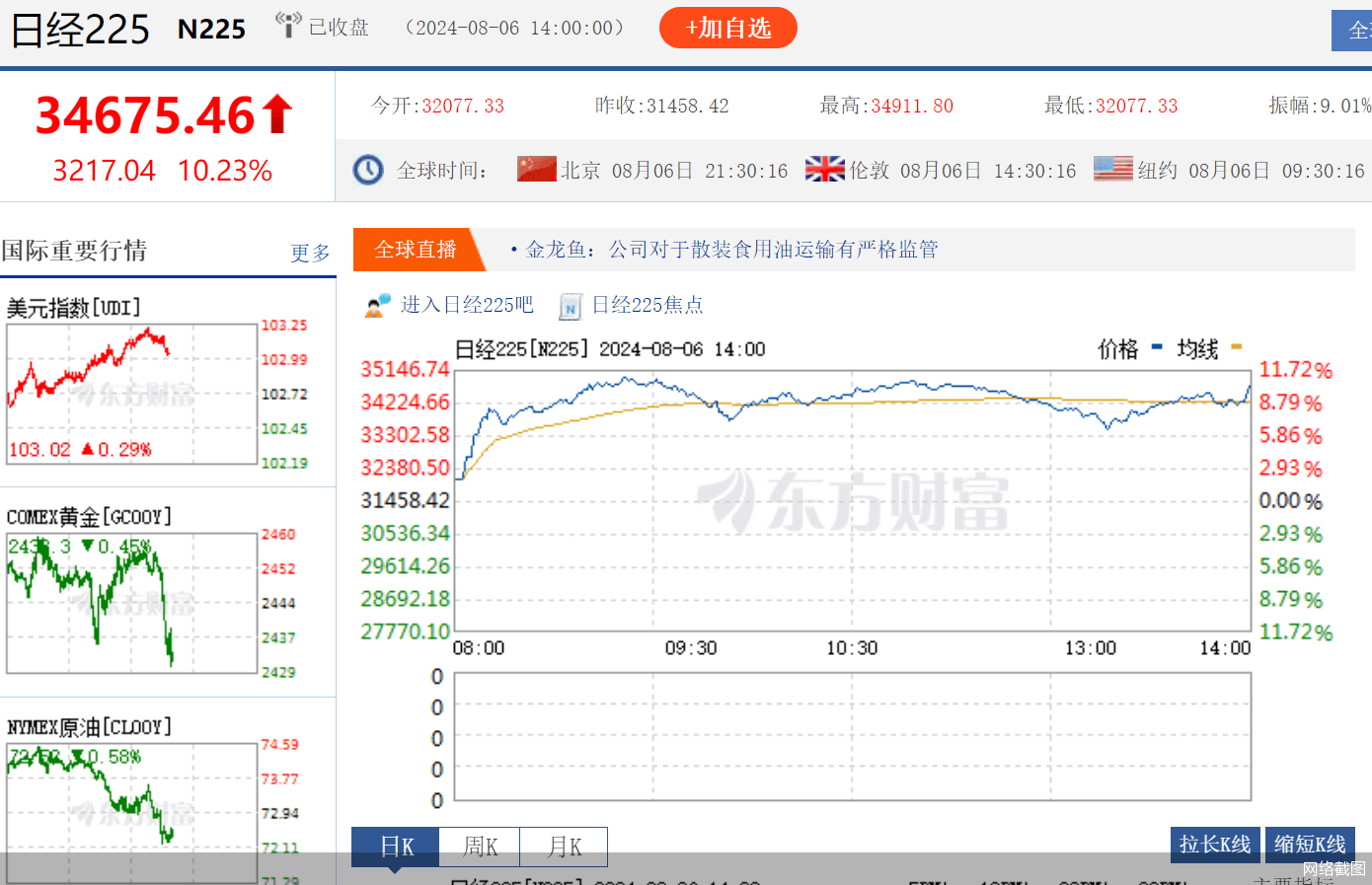Click the 日经225焦点 document icon
Image resolution: width=1372 pixels, height=885 pixels.
[x=571, y=307]
